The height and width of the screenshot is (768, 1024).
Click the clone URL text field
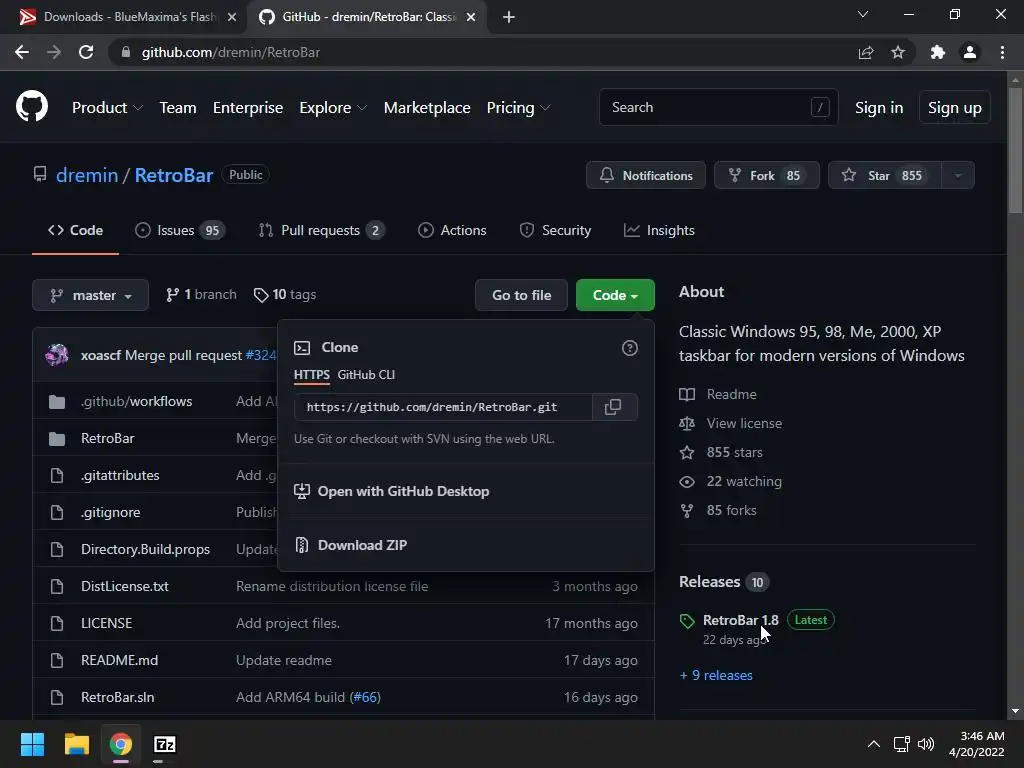[443, 407]
